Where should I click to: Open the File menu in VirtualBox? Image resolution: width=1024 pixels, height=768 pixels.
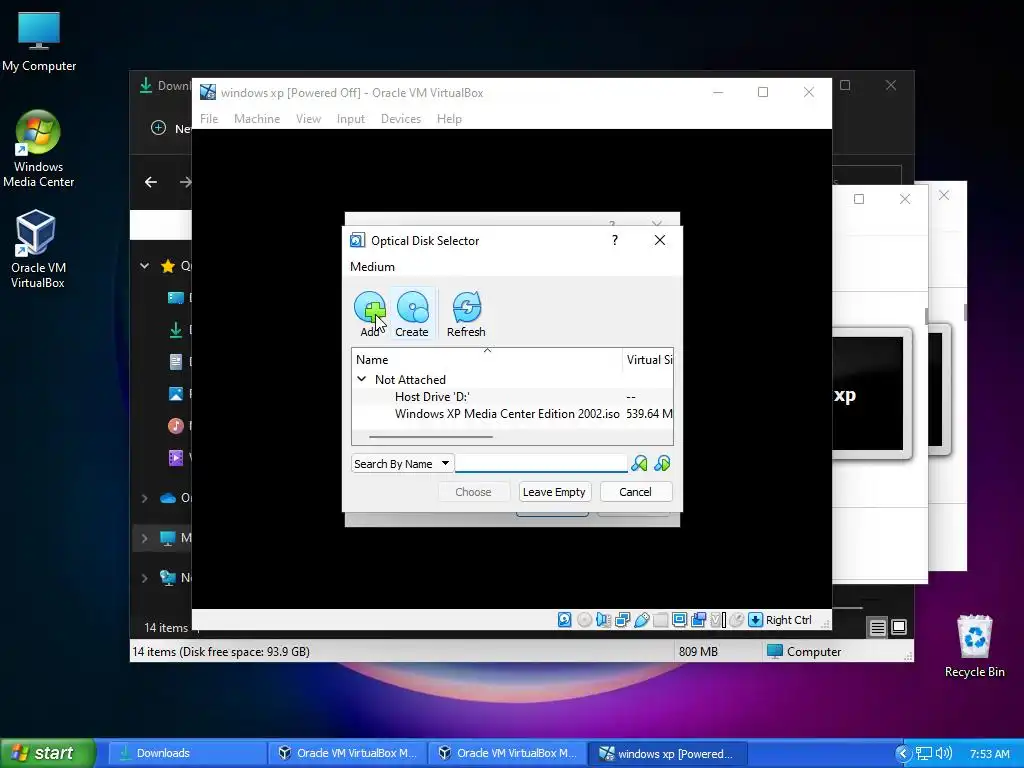(x=209, y=119)
